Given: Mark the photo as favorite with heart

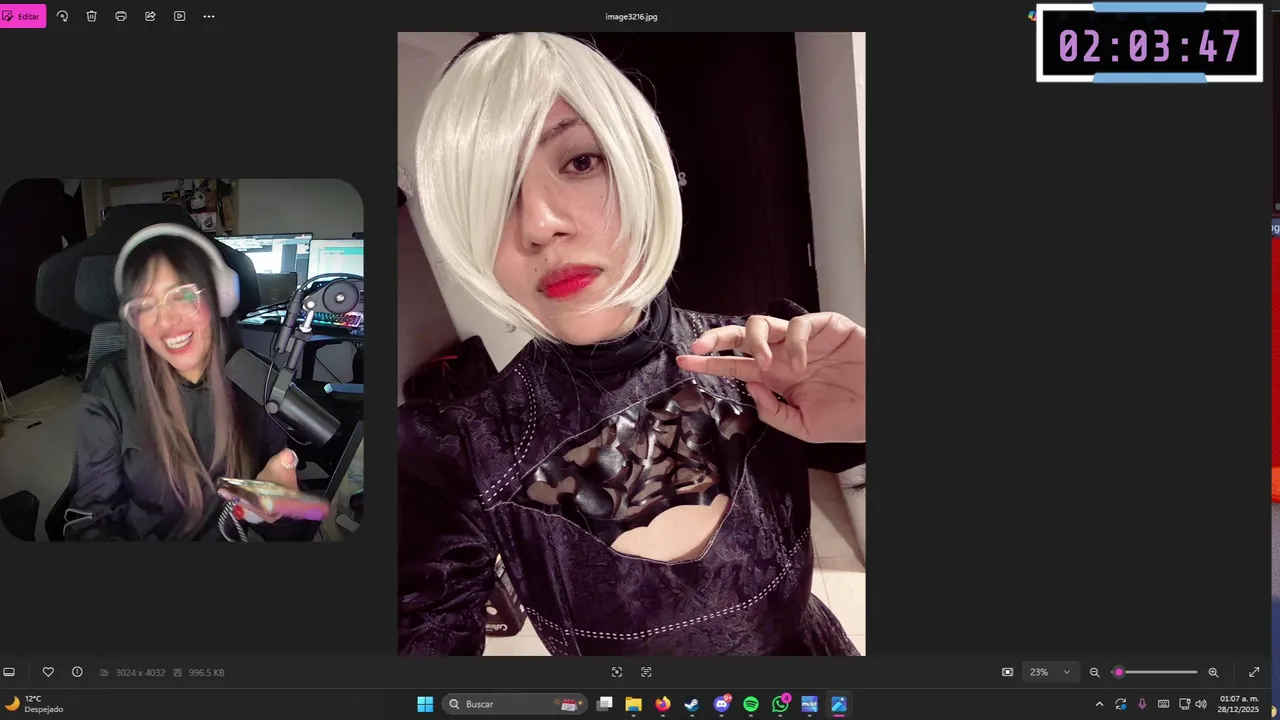Looking at the screenshot, I should tap(48, 672).
